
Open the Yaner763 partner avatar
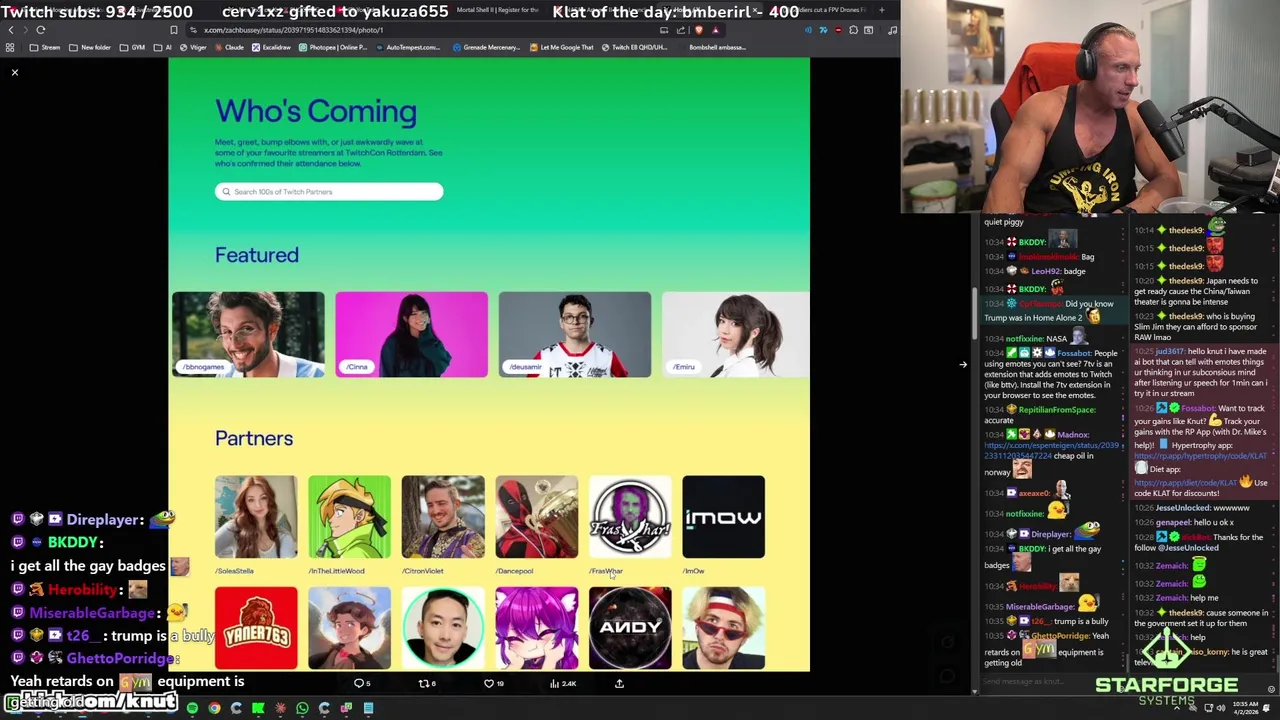click(x=256, y=628)
